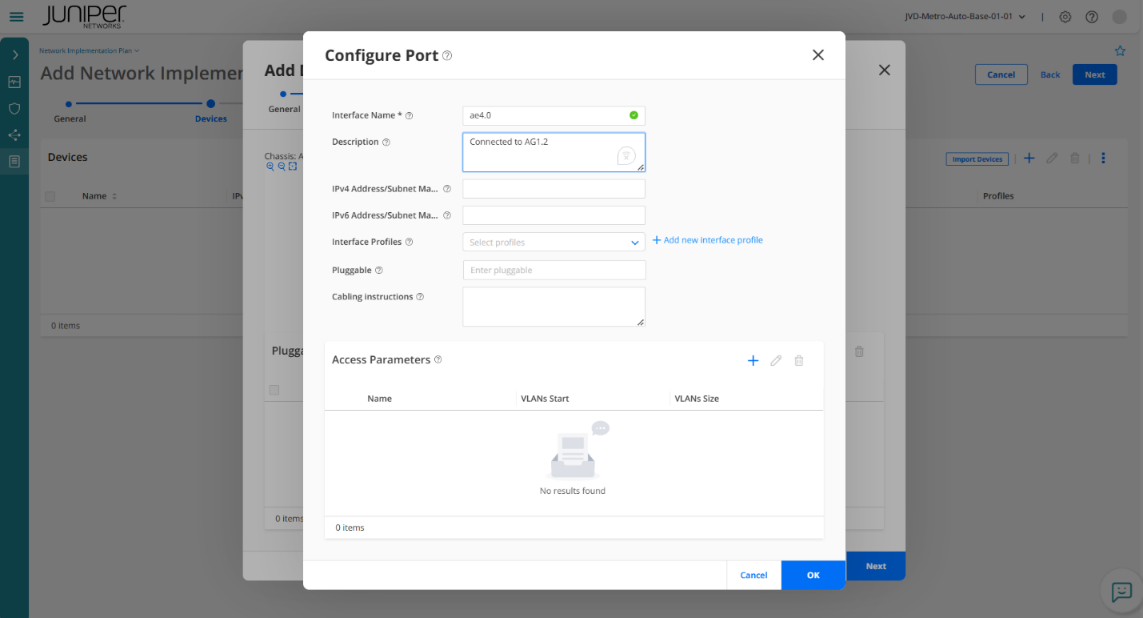Show help icon next to Interface Profiles
Image resolution: width=1143 pixels, height=618 pixels.
(x=409, y=242)
